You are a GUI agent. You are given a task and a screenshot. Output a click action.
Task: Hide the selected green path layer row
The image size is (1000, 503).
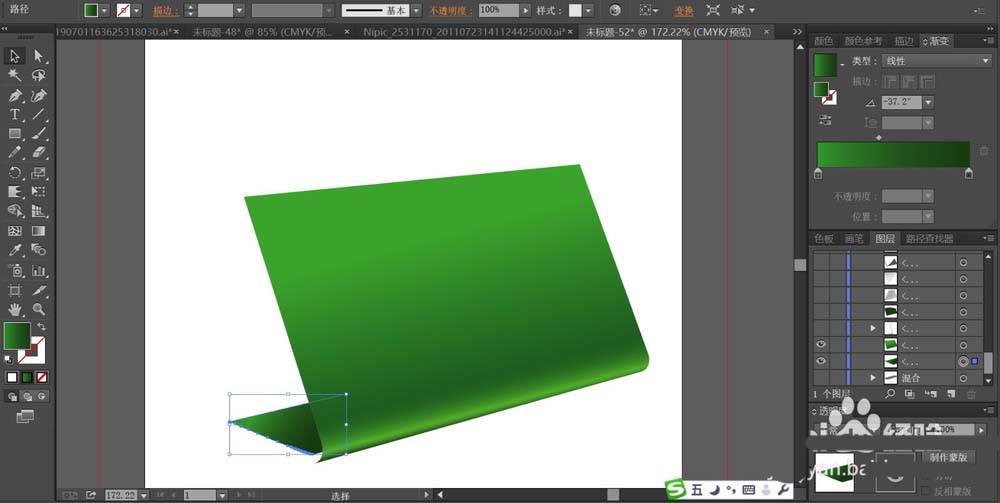coord(821,361)
